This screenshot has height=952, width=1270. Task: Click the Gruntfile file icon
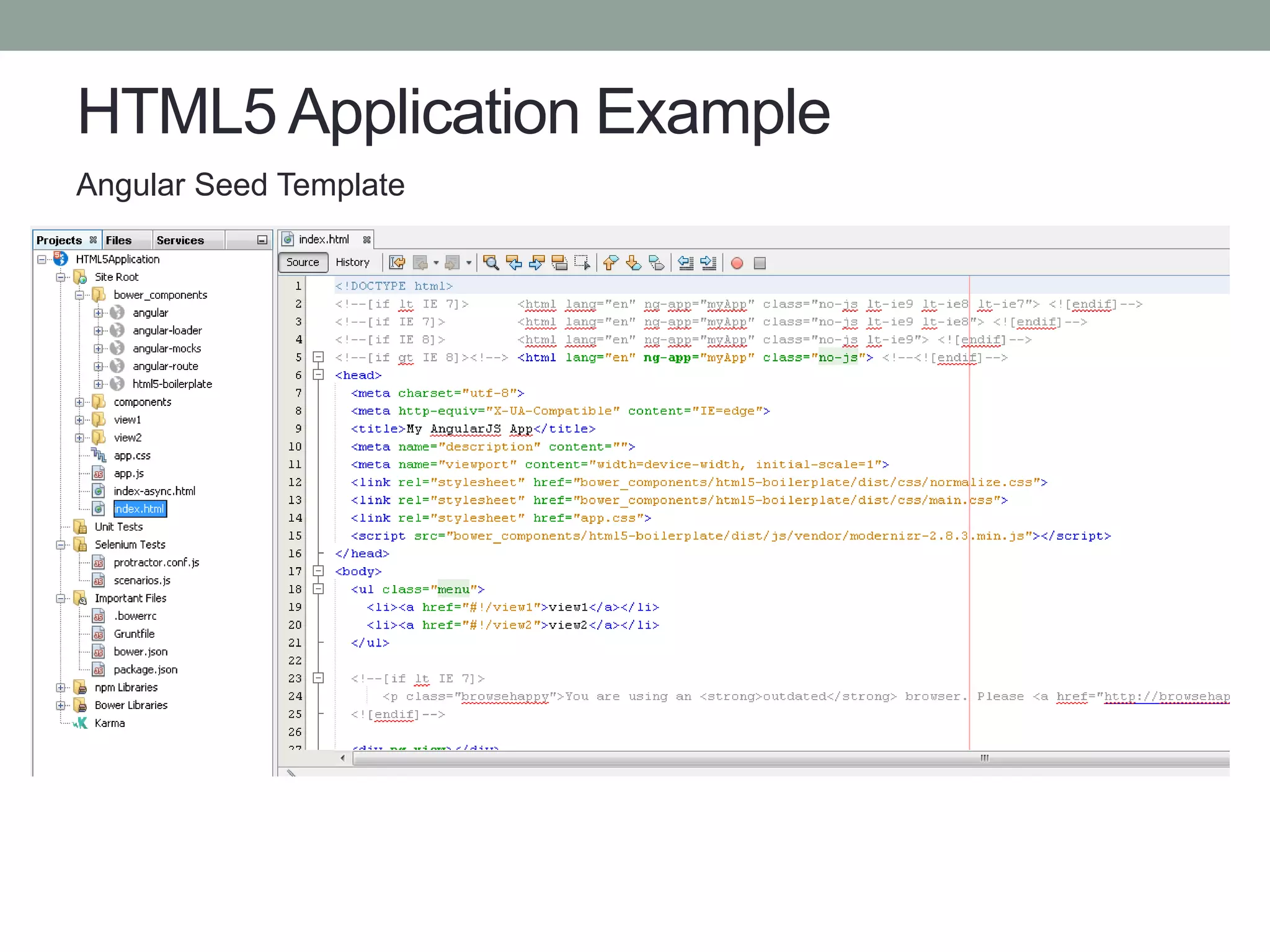pos(99,633)
